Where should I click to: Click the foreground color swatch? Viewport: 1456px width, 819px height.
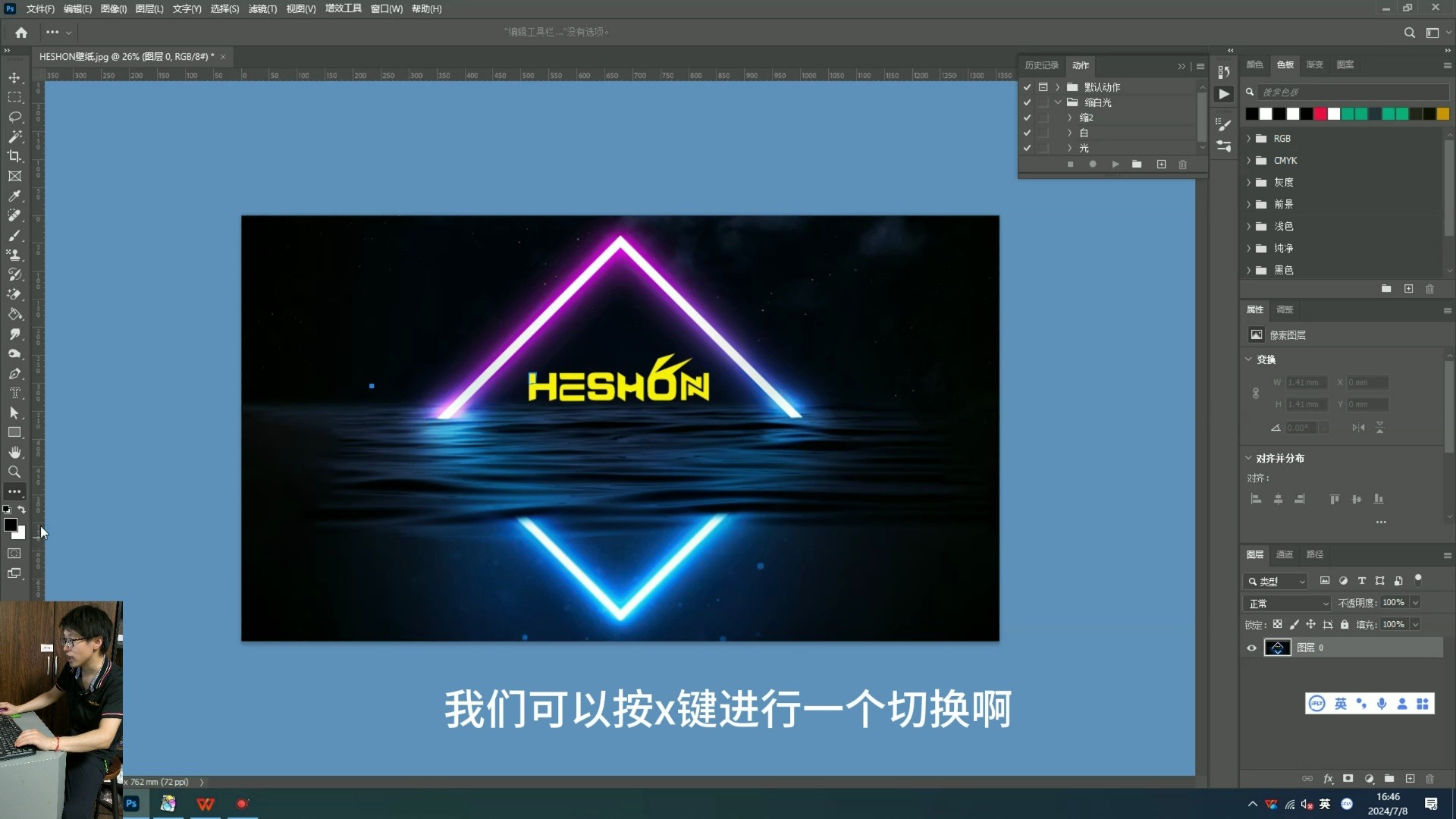[x=10, y=525]
